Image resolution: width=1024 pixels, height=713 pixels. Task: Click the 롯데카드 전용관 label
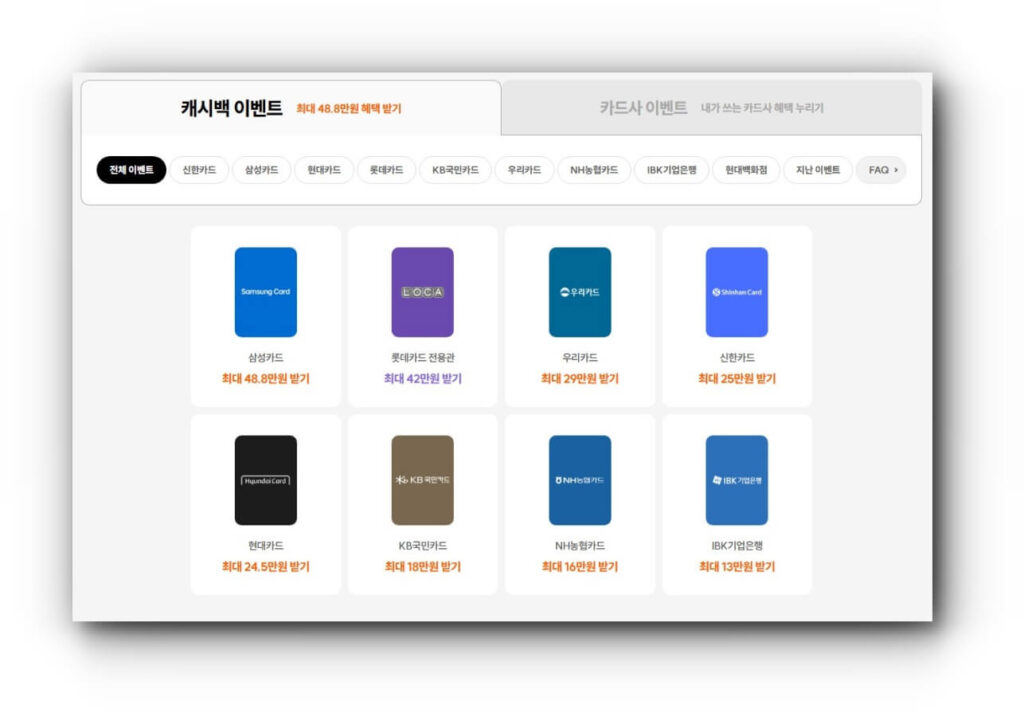pos(423,358)
